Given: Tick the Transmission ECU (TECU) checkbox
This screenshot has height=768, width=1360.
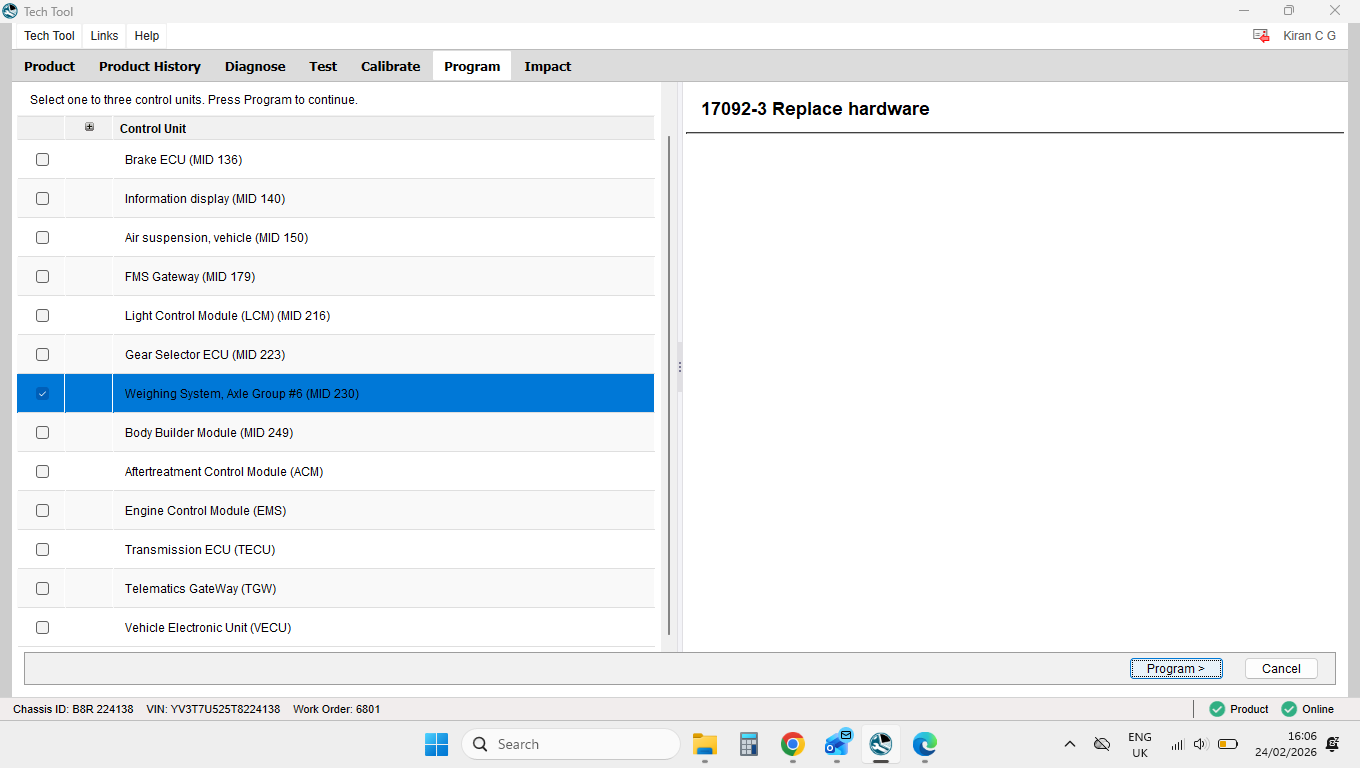Looking at the screenshot, I should (x=42, y=549).
